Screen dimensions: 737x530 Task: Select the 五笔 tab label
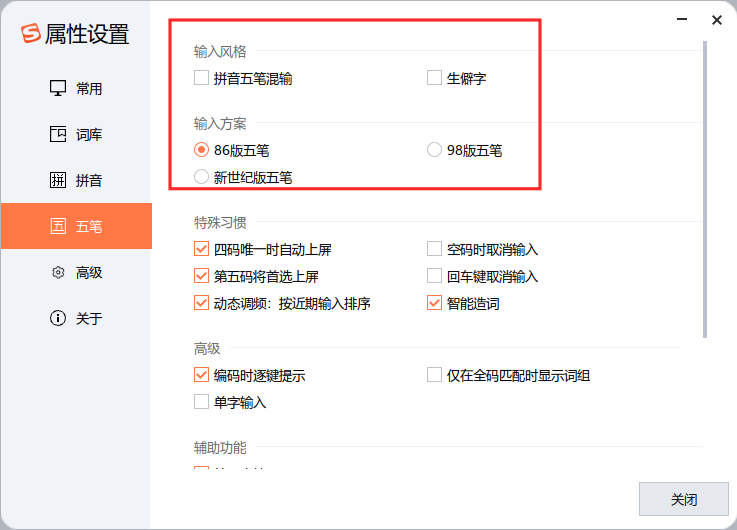click(x=89, y=226)
